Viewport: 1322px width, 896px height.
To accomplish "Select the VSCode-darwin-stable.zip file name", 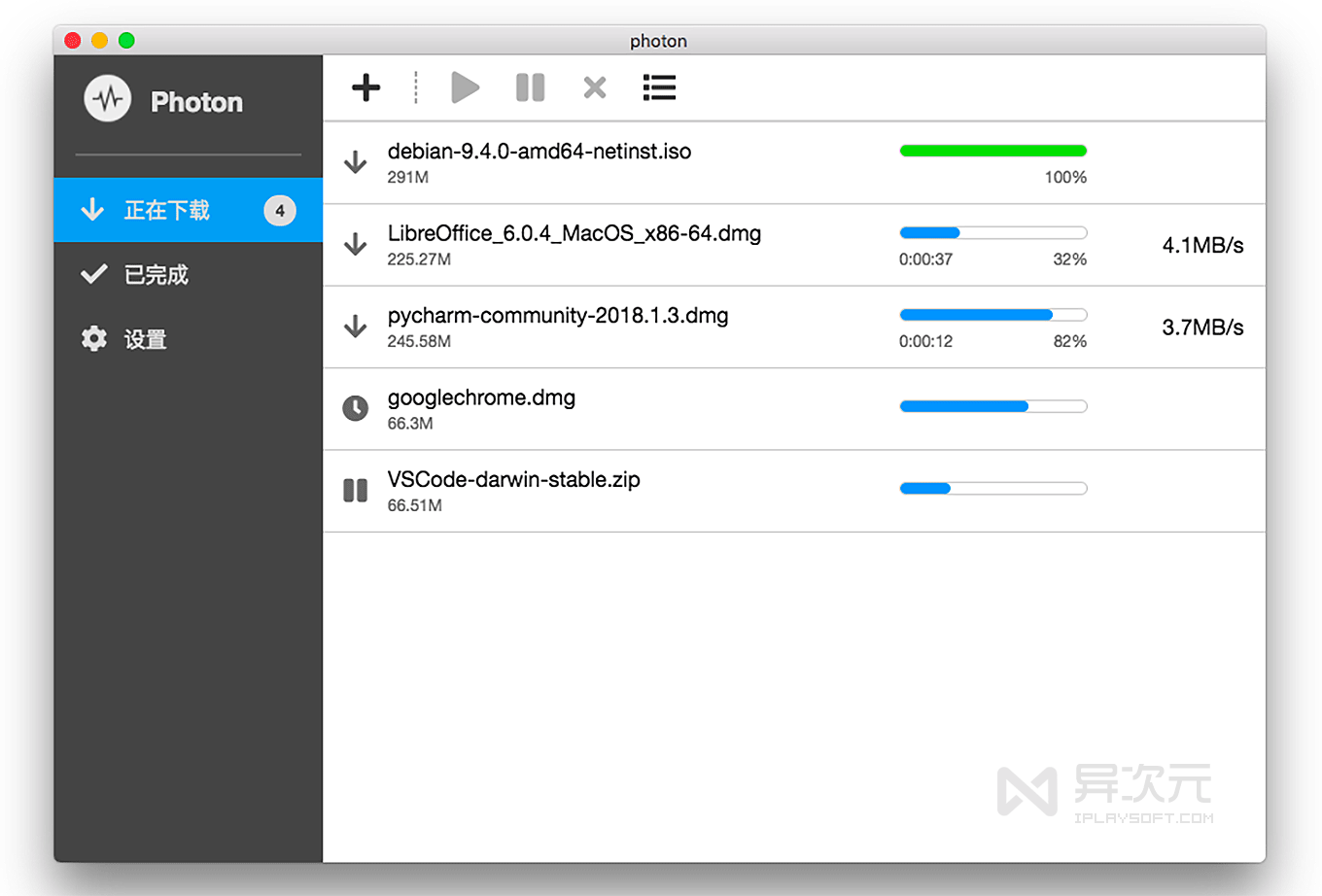I will click(x=513, y=480).
